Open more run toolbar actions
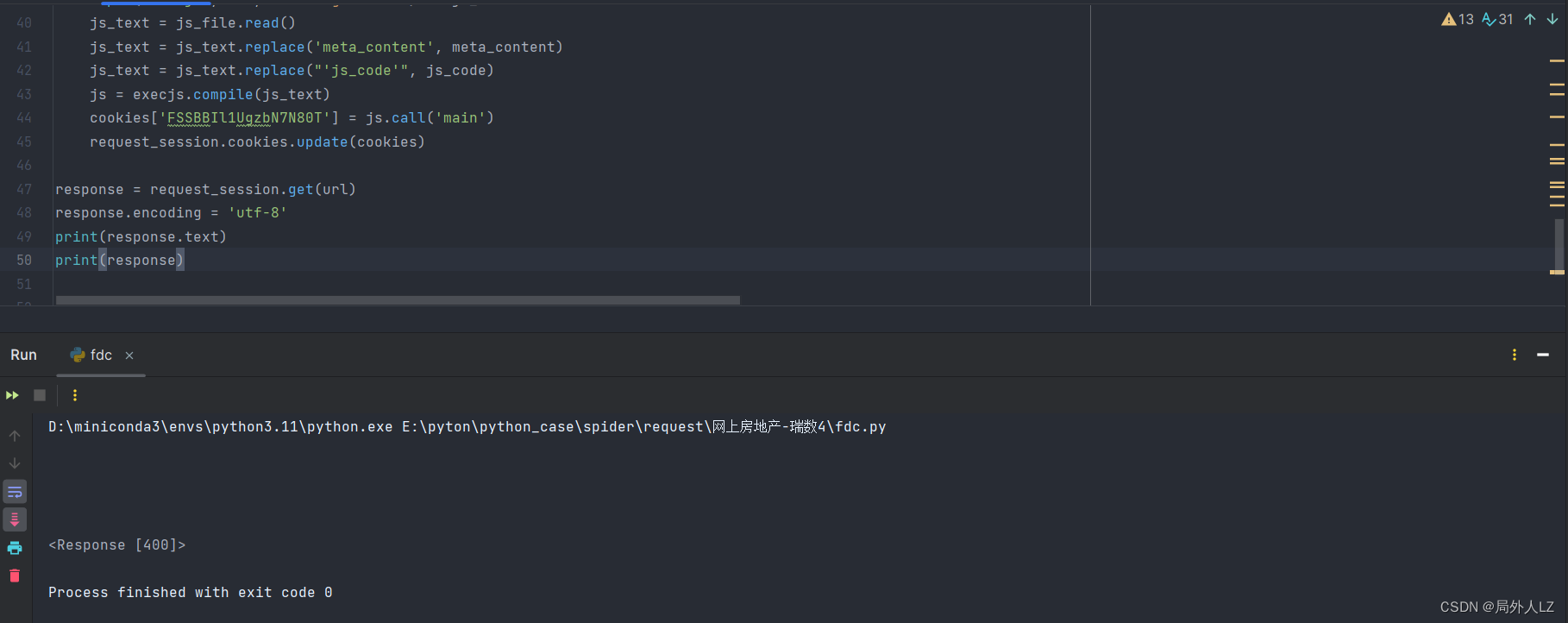Image resolution: width=1568 pixels, height=623 pixels. (x=75, y=395)
